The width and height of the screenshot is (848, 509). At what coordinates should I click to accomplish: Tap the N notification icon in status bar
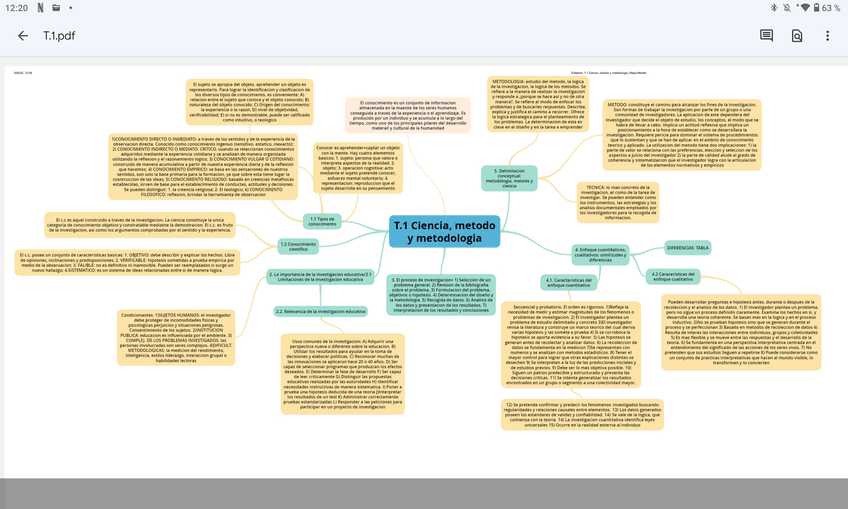(40, 8)
